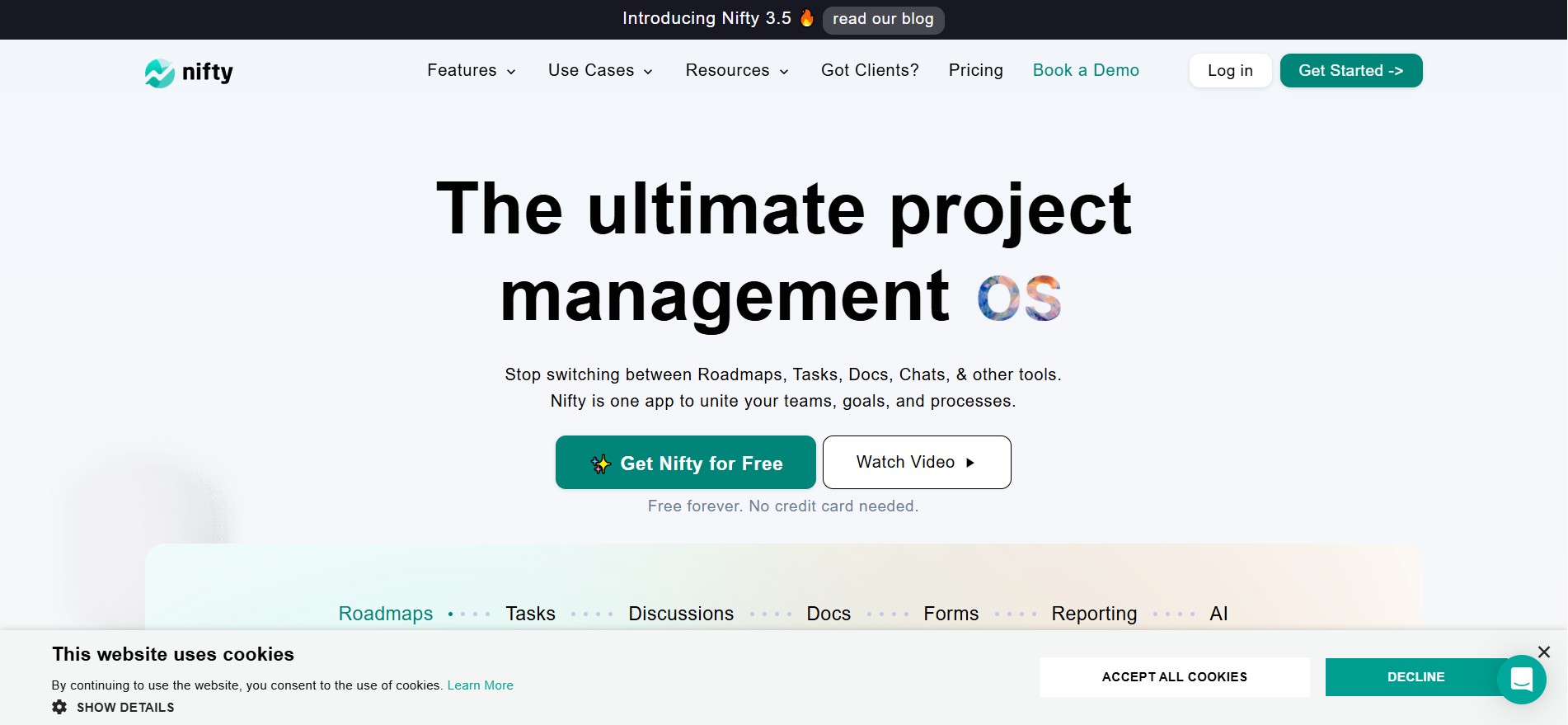This screenshot has width=1568, height=725.
Task: Click Get Nifty for Free button
Action: tap(686, 463)
